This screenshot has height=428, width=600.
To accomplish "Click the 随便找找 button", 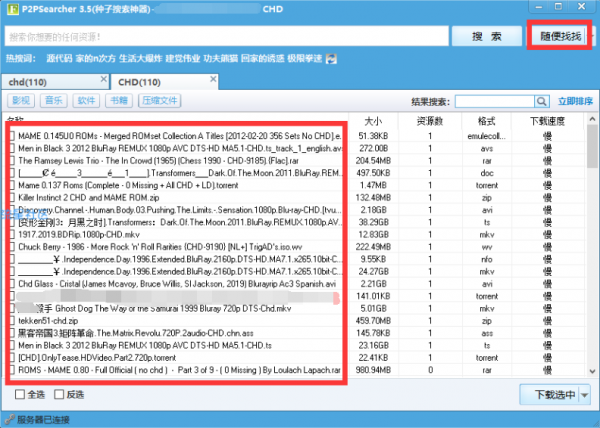I will click(561, 36).
